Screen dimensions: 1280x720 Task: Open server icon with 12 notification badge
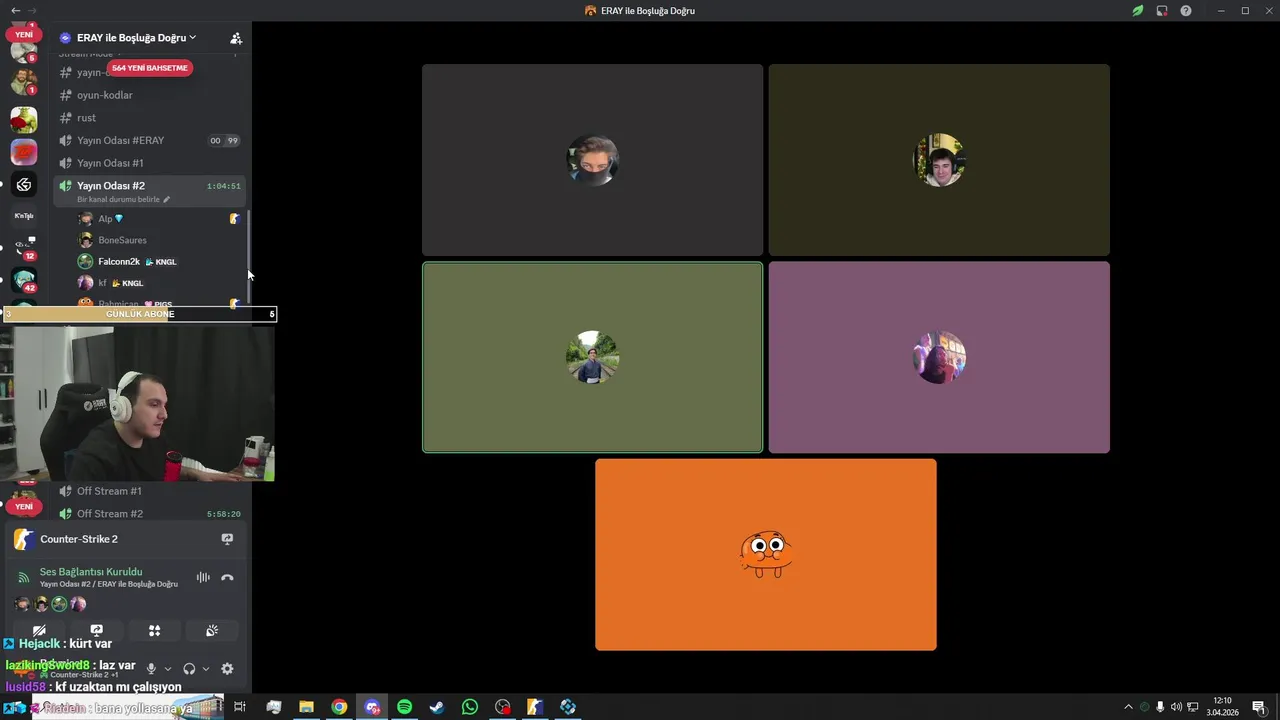[24, 247]
